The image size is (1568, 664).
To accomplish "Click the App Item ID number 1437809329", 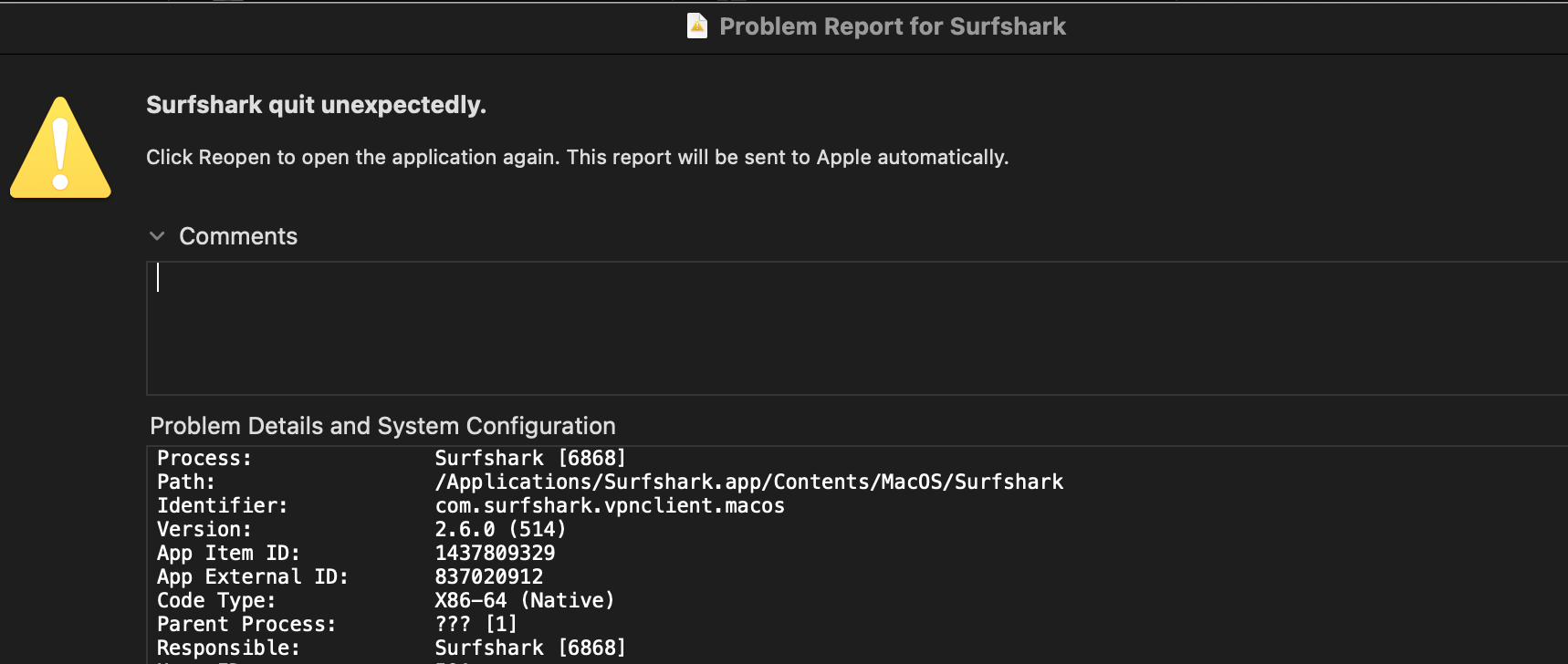I will point(495,553).
